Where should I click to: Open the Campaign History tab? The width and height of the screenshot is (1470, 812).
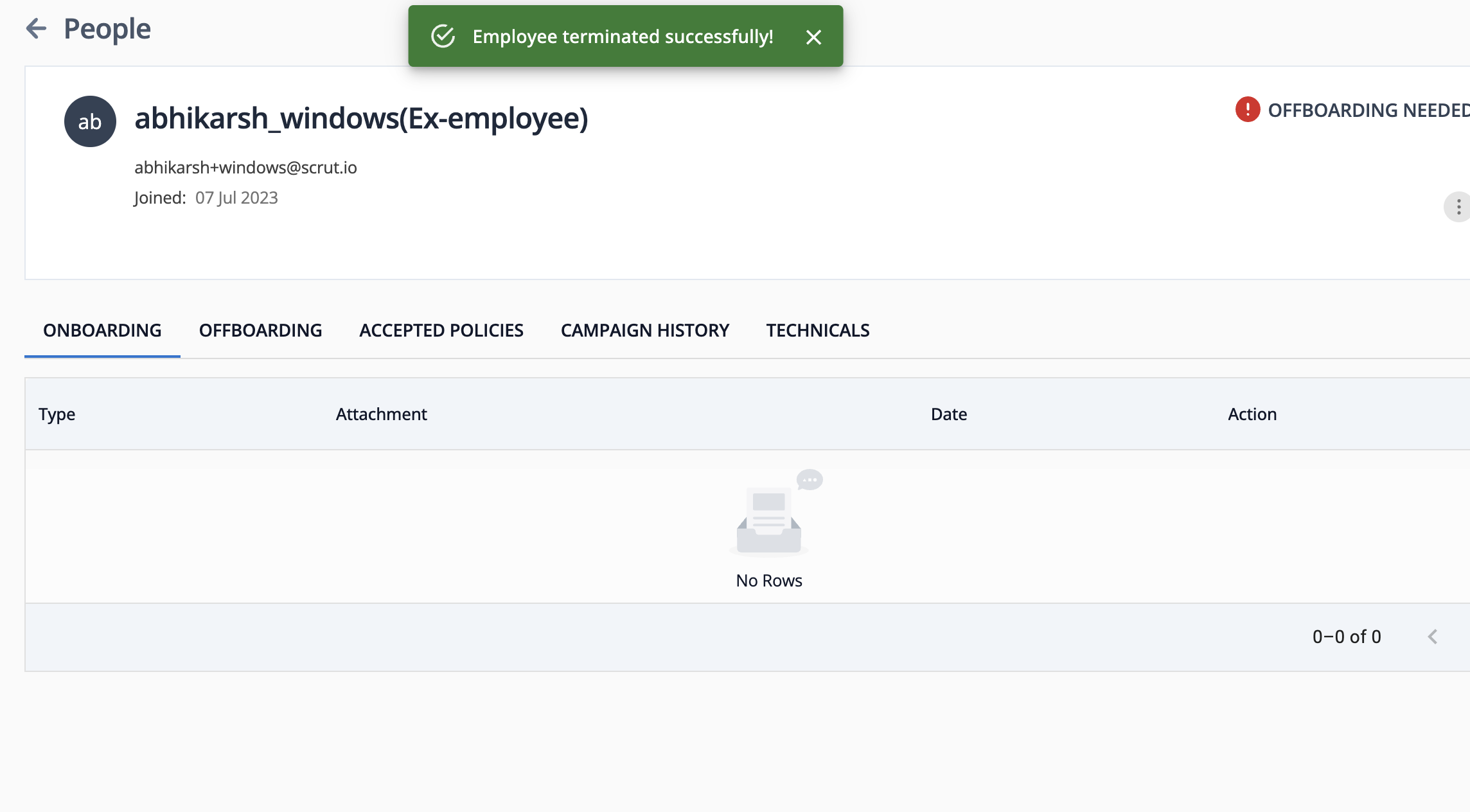645,330
